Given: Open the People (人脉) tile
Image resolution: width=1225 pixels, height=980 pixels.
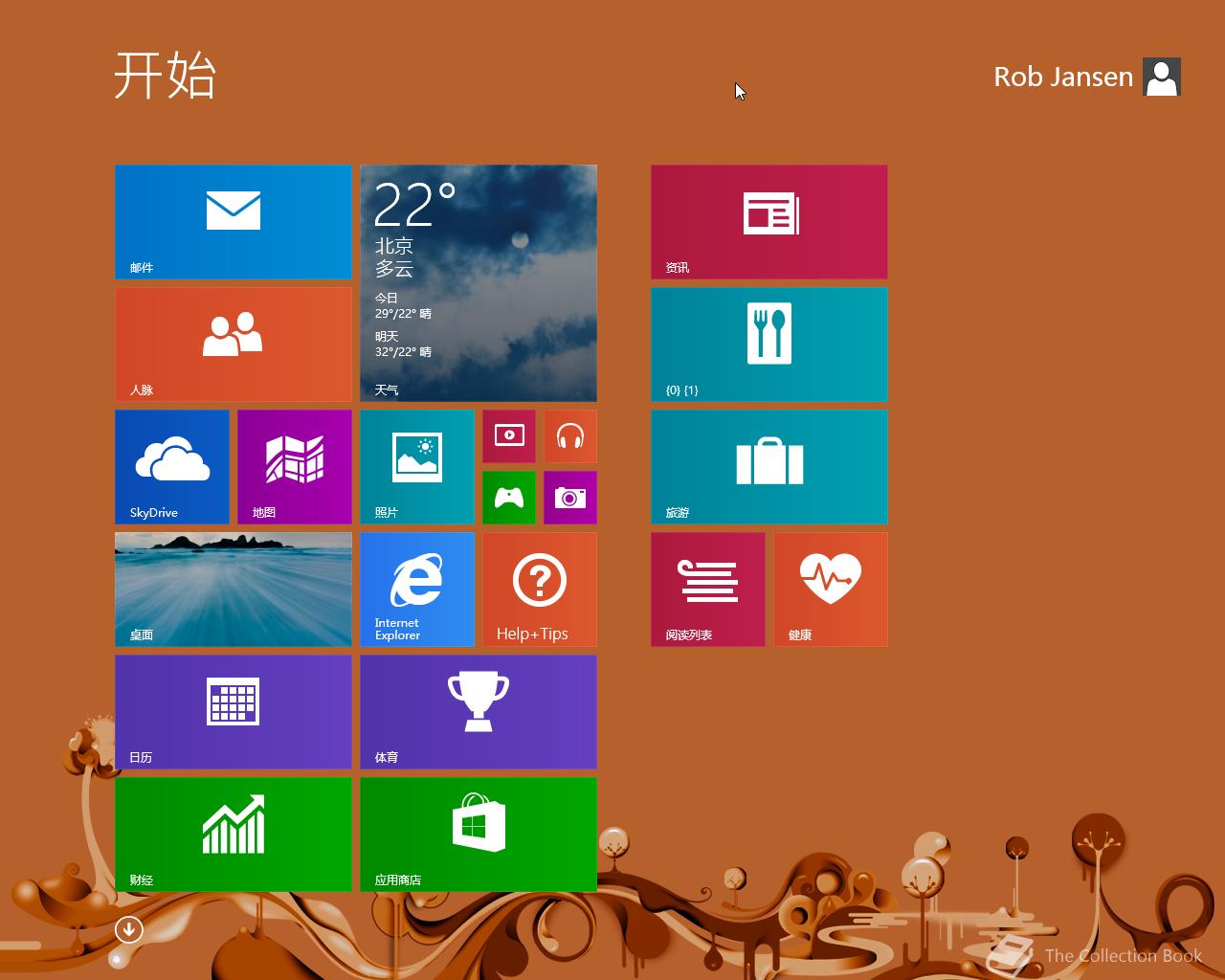Looking at the screenshot, I should coord(234,345).
